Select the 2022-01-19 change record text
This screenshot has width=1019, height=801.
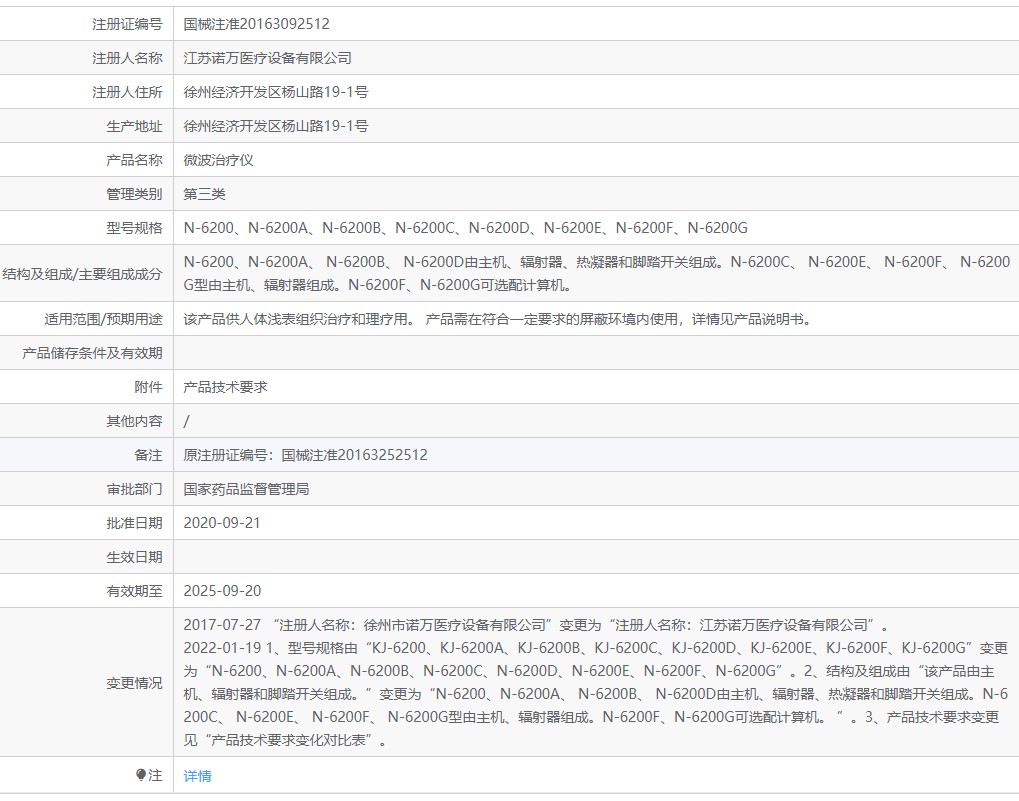[595, 694]
